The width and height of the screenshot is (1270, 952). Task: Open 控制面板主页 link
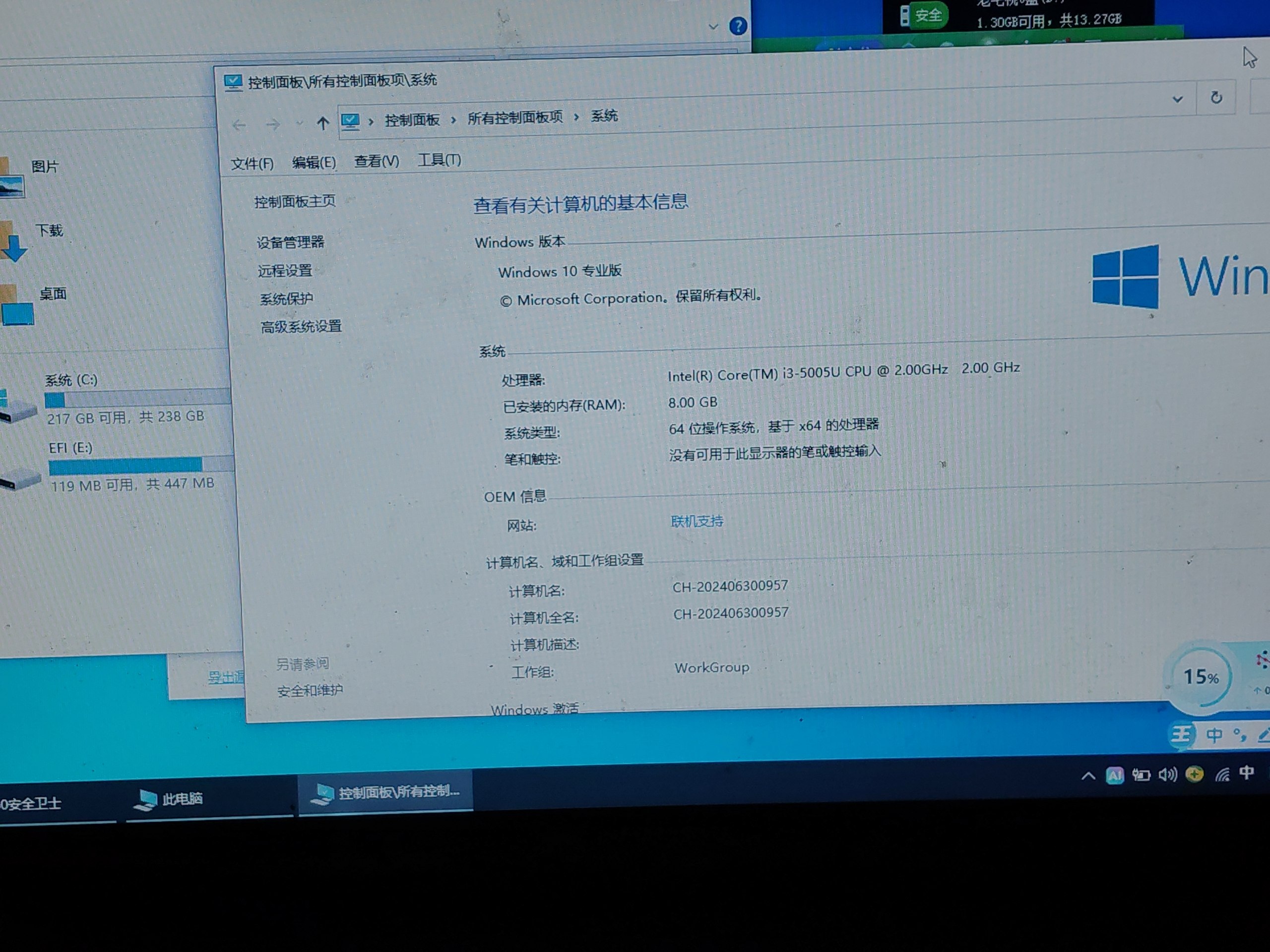pyautogui.click(x=295, y=201)
